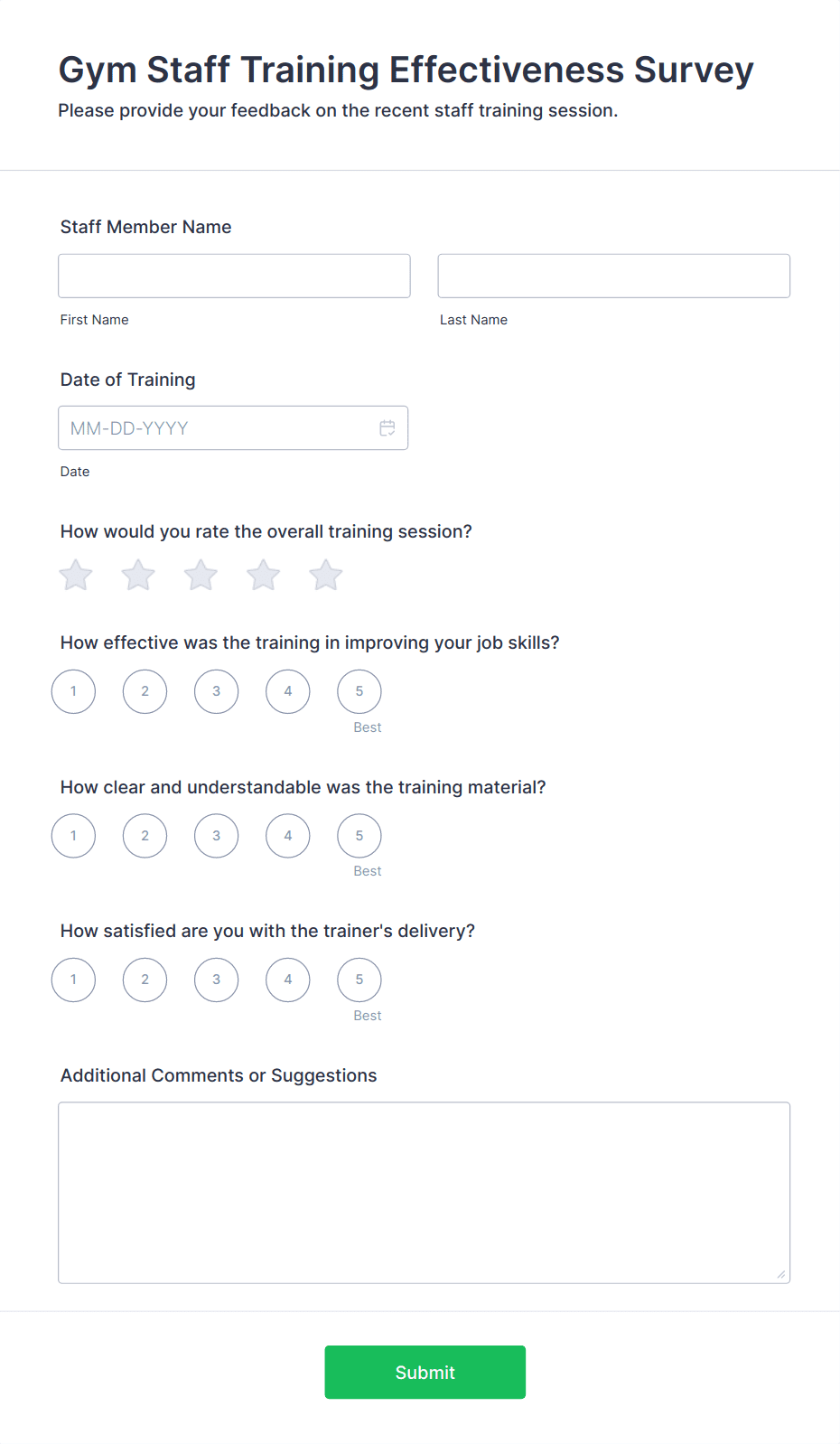Pick 3 for trainer's delivery satisfaction
Screen dimensions: 840x1444
[217, 980]
